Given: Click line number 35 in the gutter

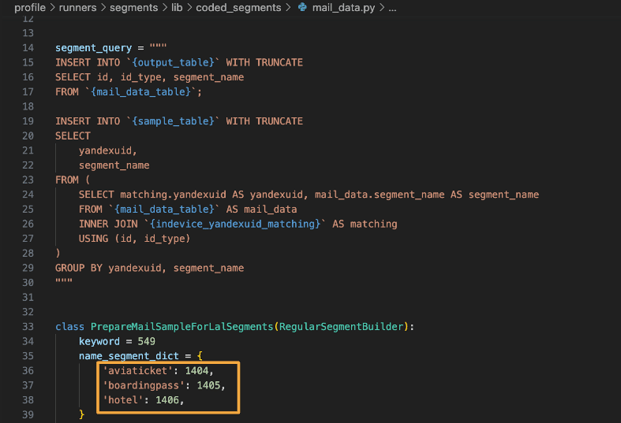Looking at the screenshot, I should (x=28, y=356).
